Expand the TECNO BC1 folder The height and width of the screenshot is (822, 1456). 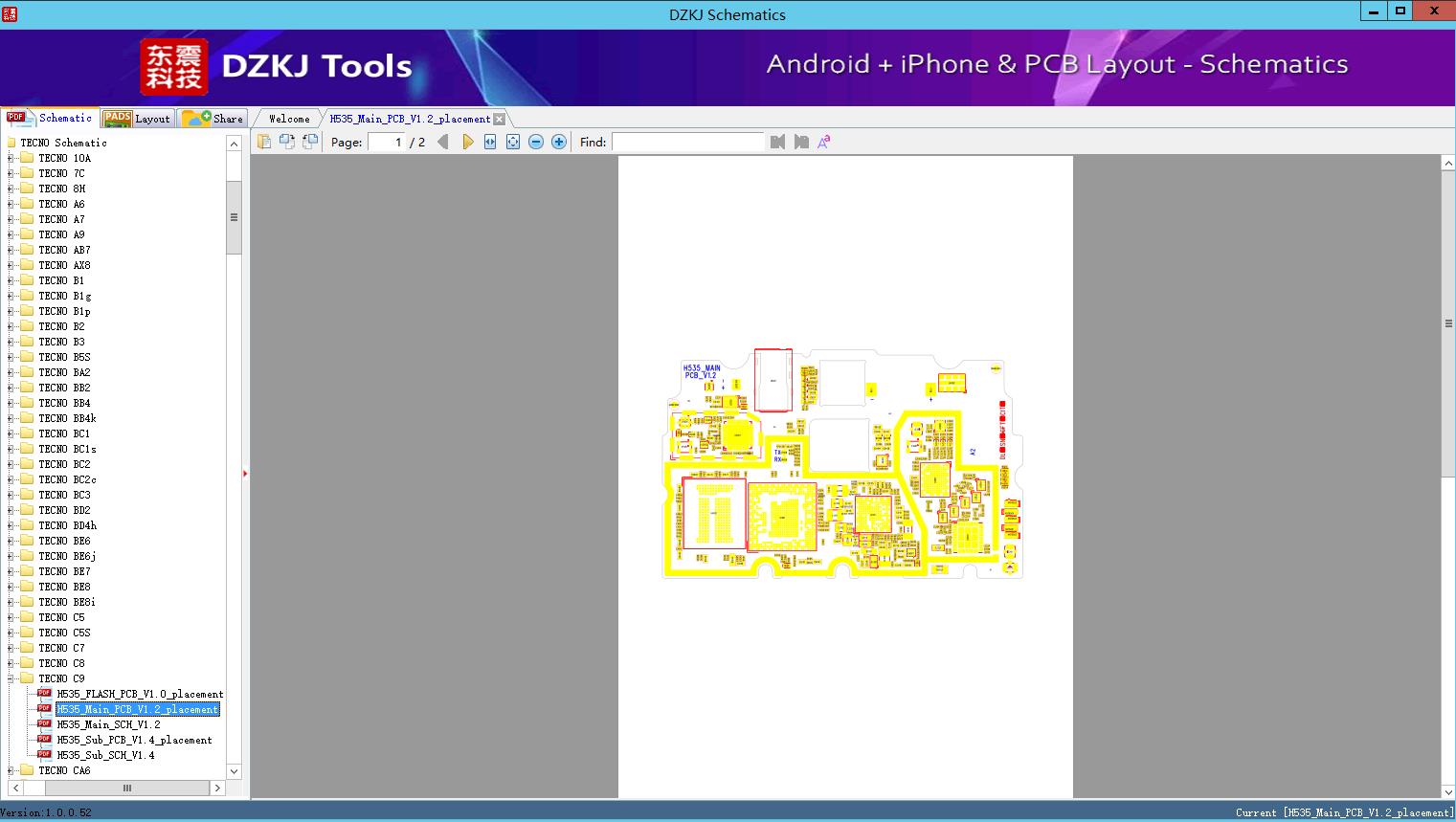[x=11, y=433]
